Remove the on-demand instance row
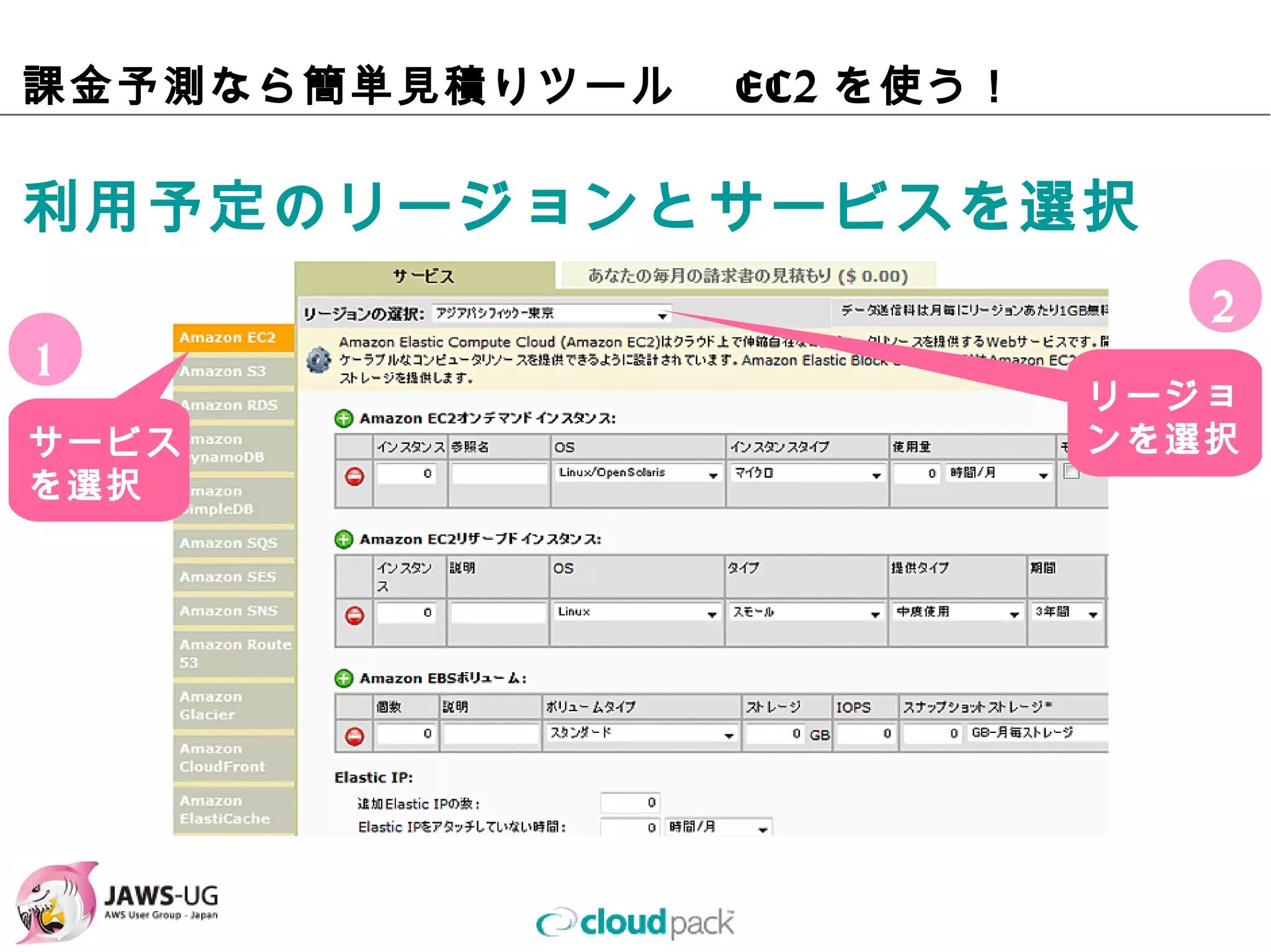Image resolution: width=1271 pixels, height=952 pixels. click(354, 477)
